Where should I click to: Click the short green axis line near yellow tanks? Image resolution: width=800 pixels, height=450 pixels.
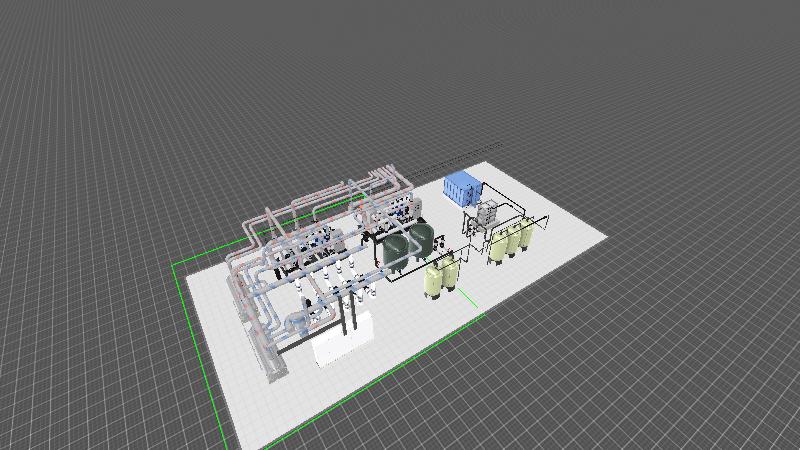pyautogui.click(x=469, y=300)
